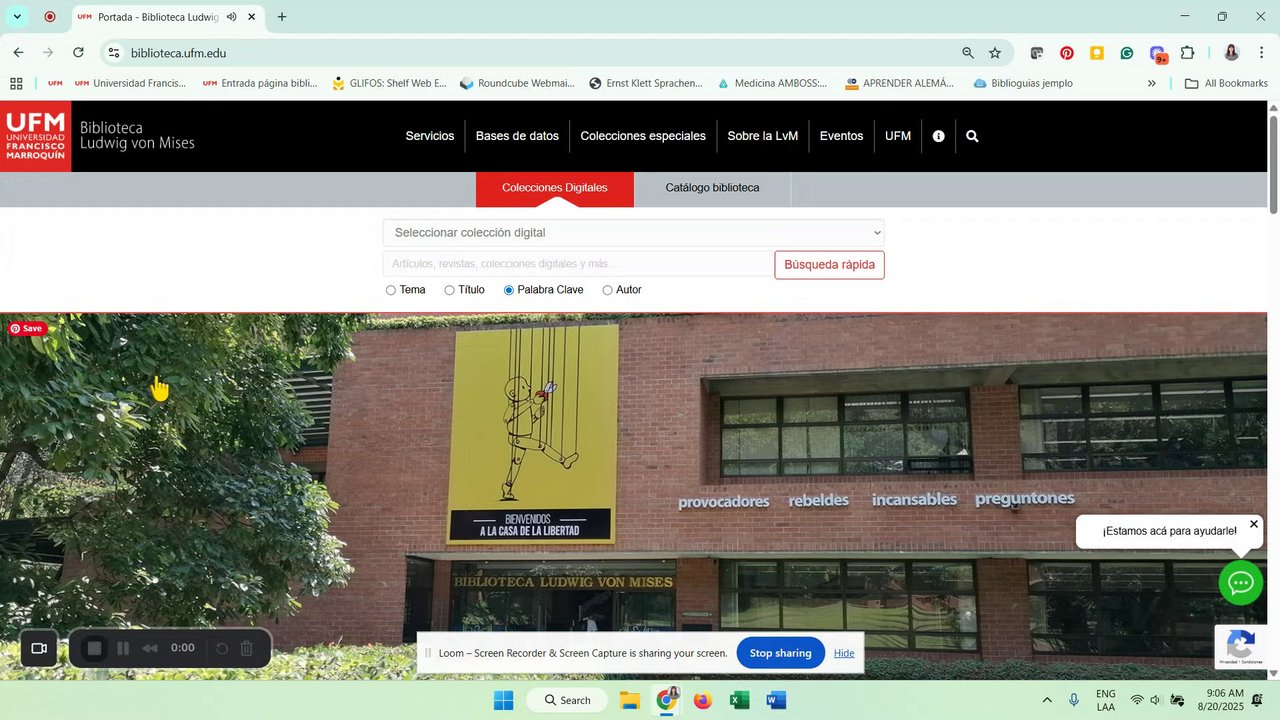Select the Título radio button

point(449,290)
